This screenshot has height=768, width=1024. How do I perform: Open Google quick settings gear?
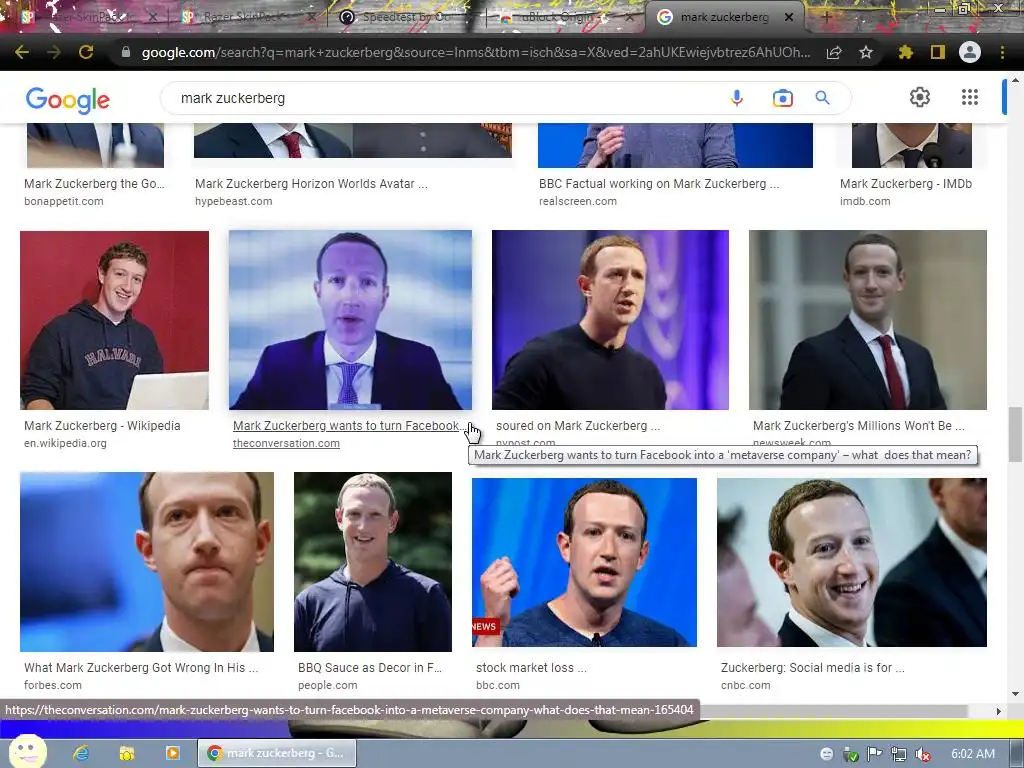(x=920, y=97)
